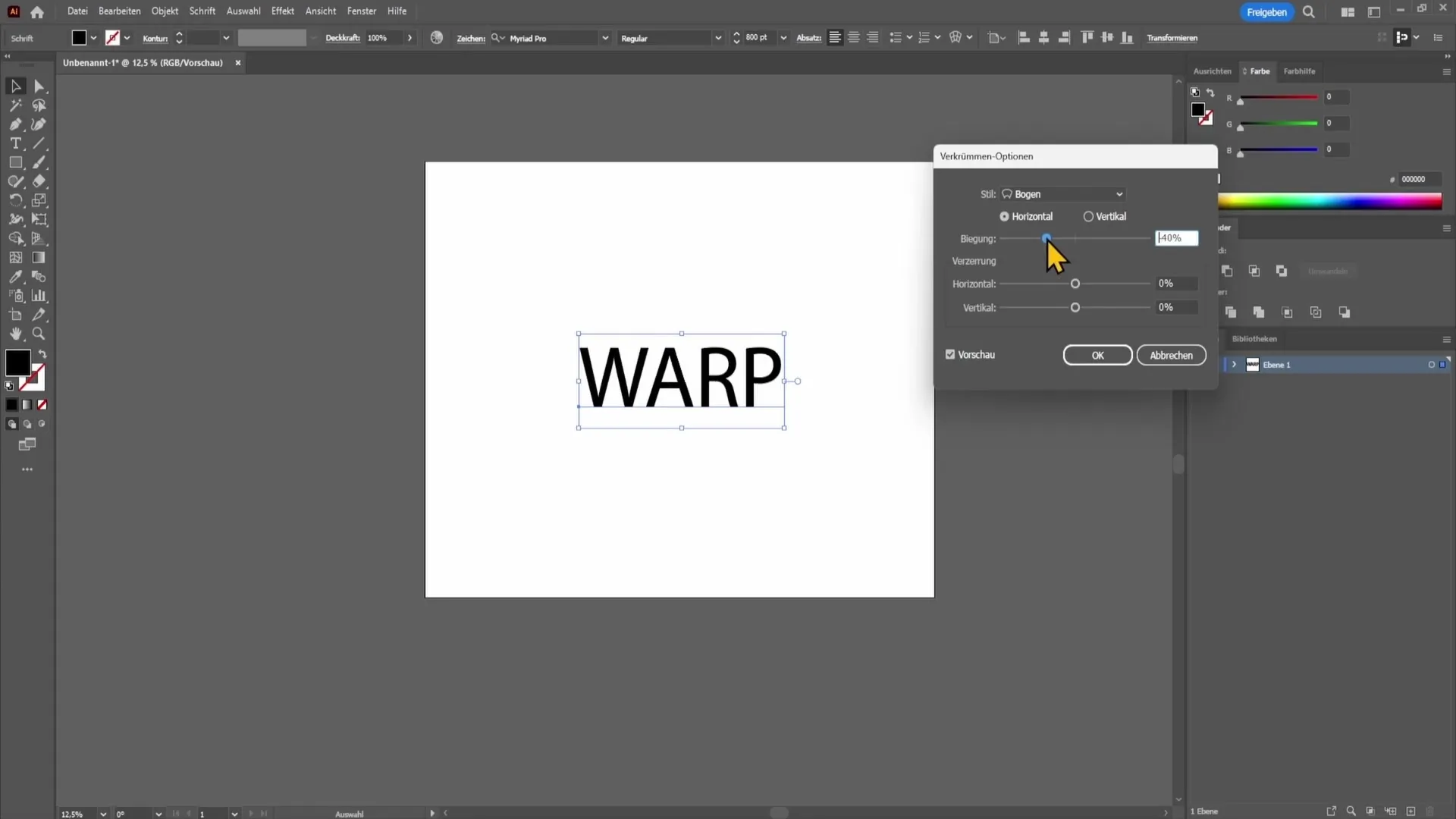Click the Biegung percentage input field
Image resolution: width=1456 pixels, height=819 pixels.
tap(1178, 238)
